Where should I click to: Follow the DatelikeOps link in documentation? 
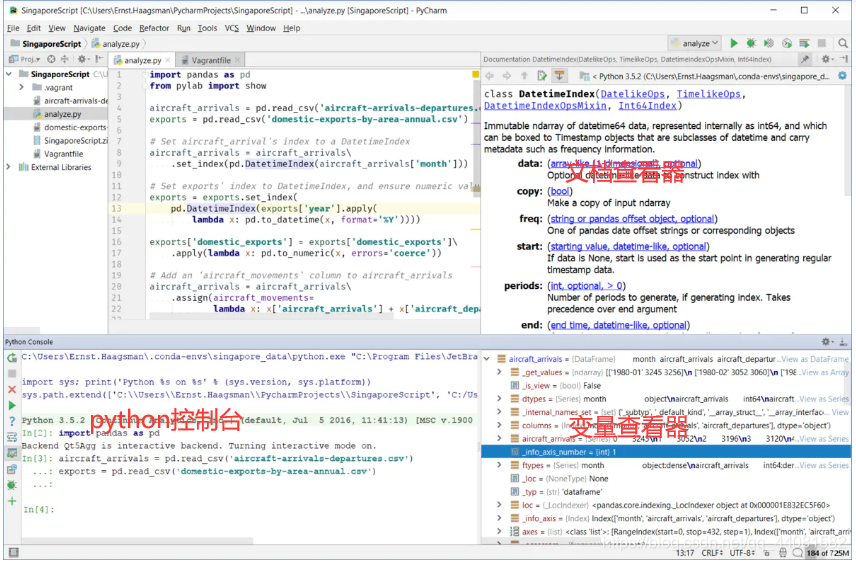tap(633, 94)
